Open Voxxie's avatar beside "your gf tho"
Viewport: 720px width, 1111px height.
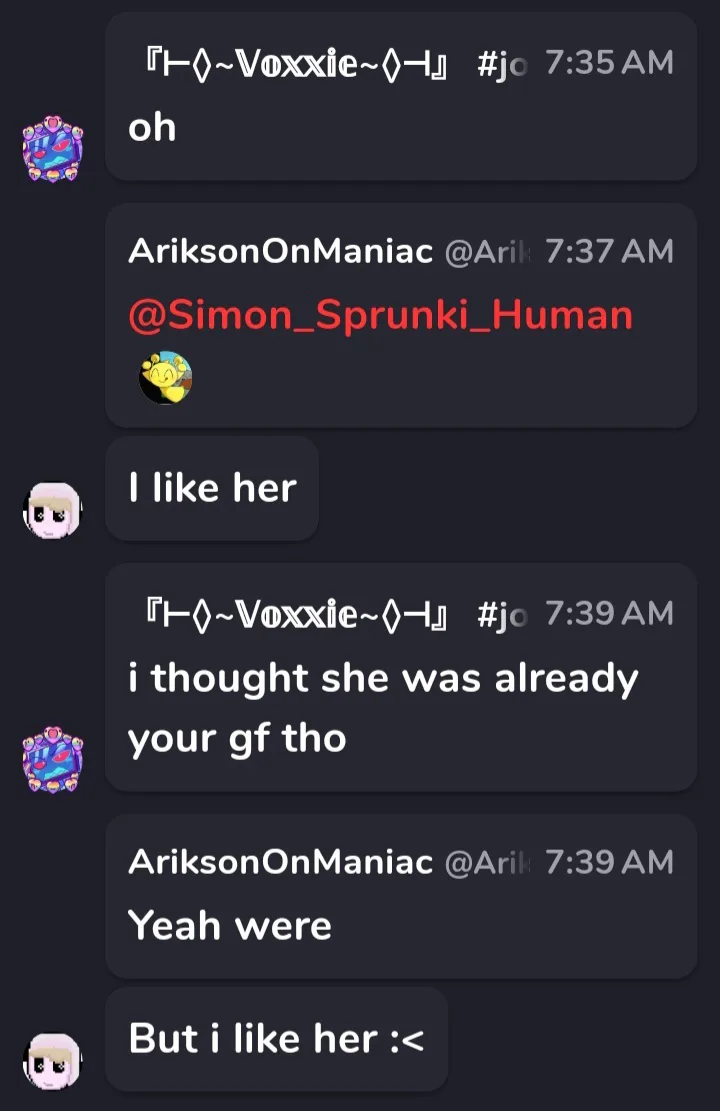tap(52, 760)
